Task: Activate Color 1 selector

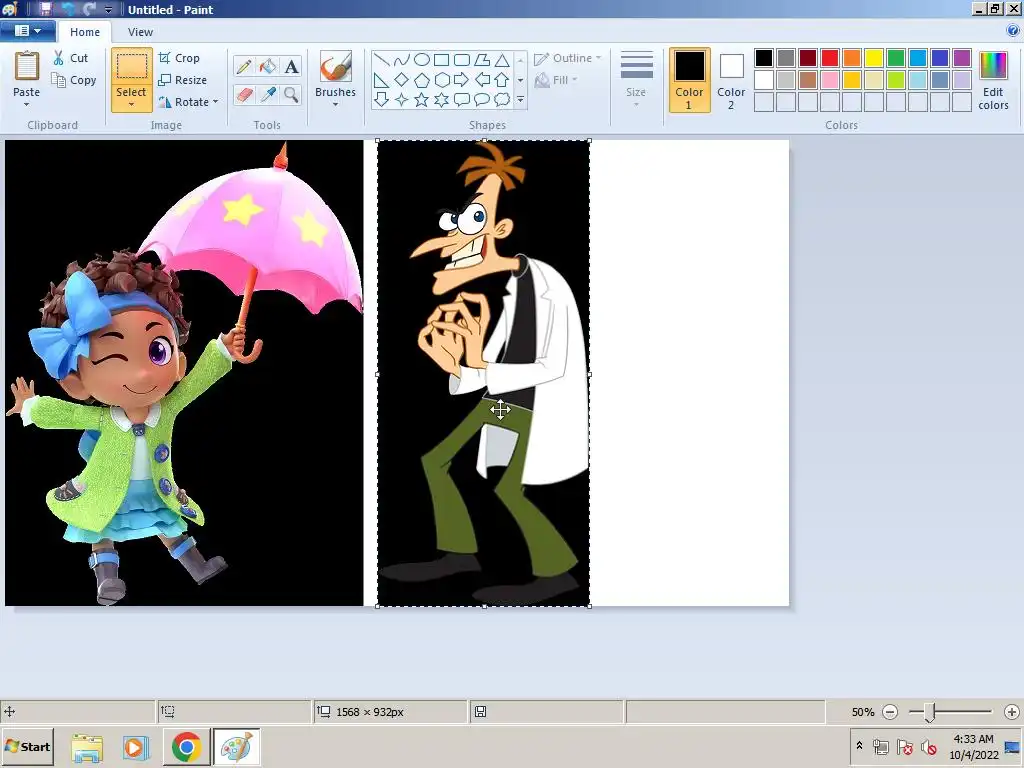Action: click(689, 80)
